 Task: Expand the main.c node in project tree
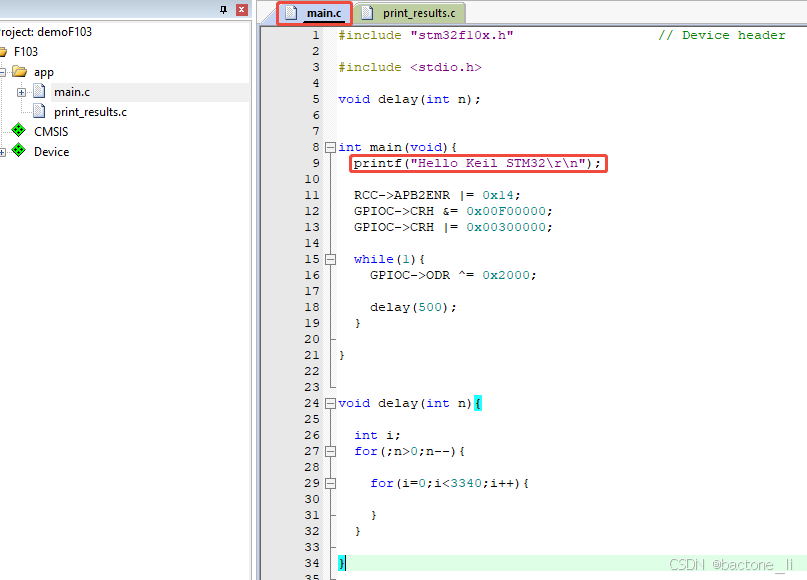coord(22,91)
